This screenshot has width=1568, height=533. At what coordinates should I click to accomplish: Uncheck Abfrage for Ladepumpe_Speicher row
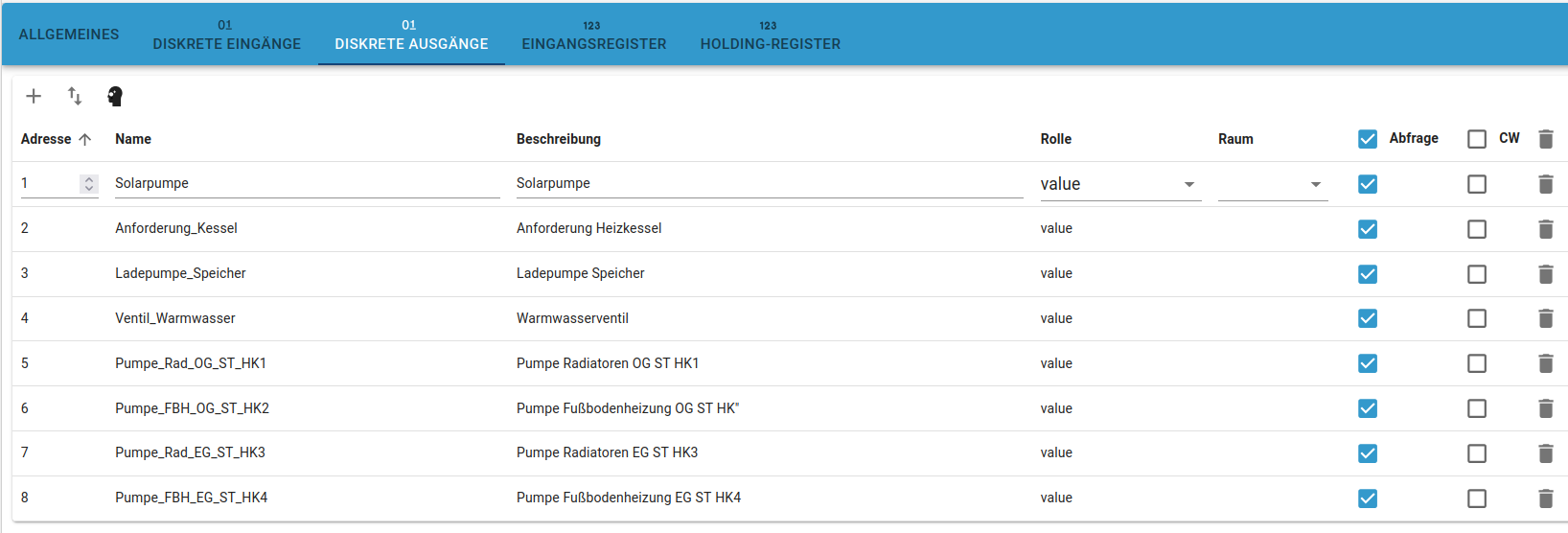tap(1368, 274)
